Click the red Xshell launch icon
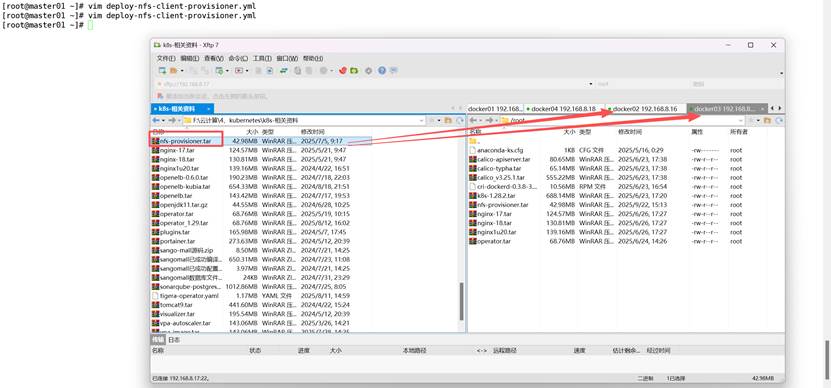The height and width of the screenshot is (388, 831). 343,70
